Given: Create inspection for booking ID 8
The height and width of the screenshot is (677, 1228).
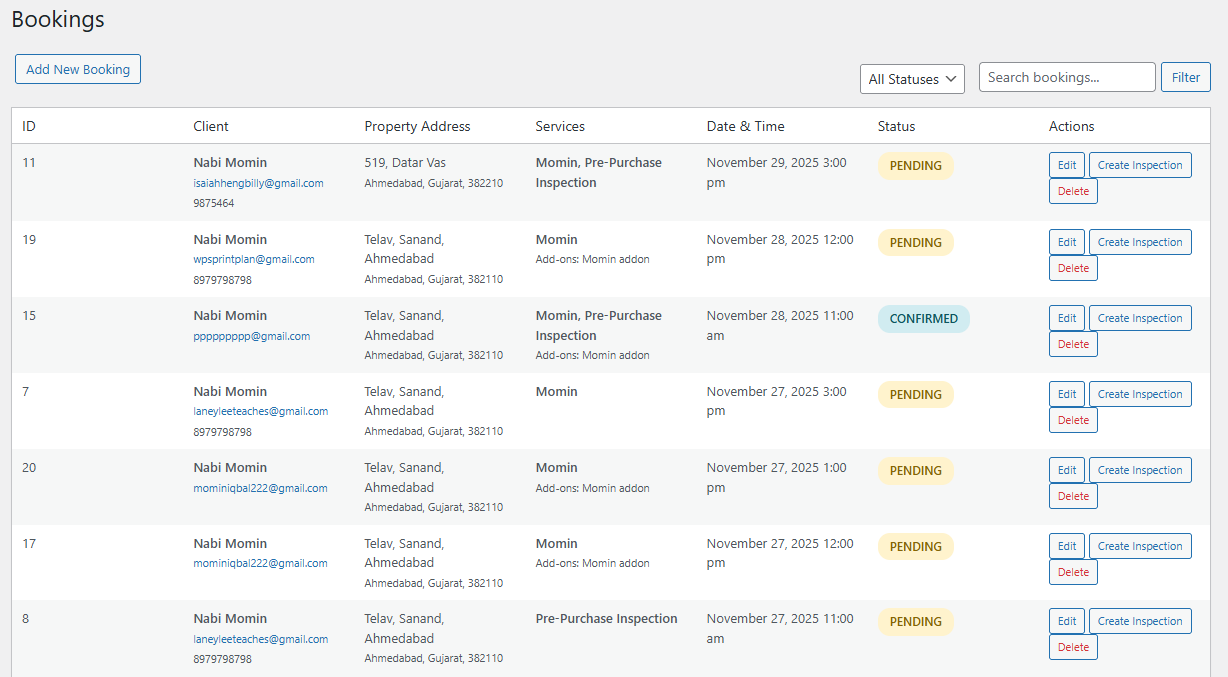Looking at the screenshot, I should click(x=1140, y=621).
